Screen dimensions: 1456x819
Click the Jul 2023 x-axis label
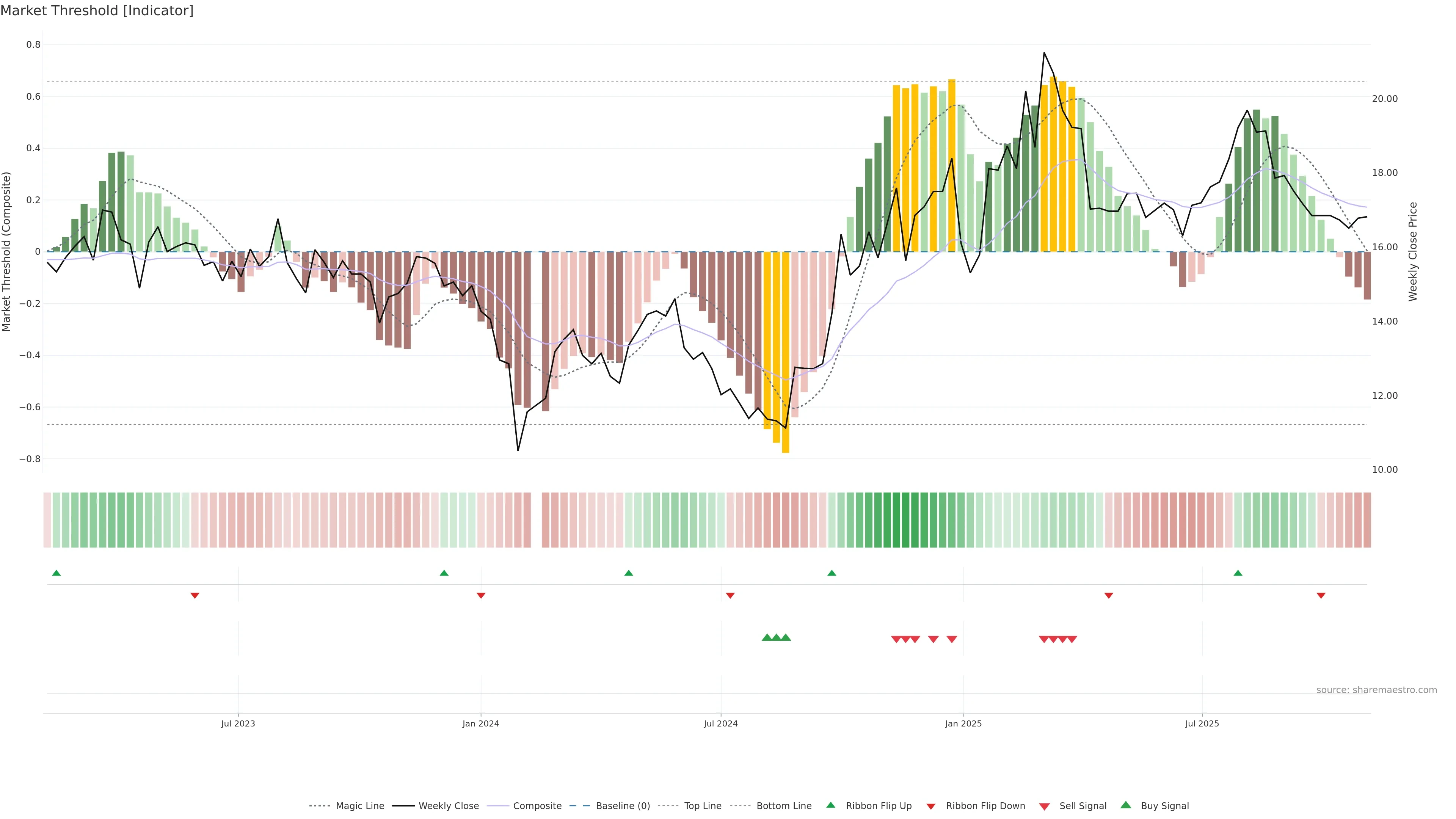tap(238, 723)
